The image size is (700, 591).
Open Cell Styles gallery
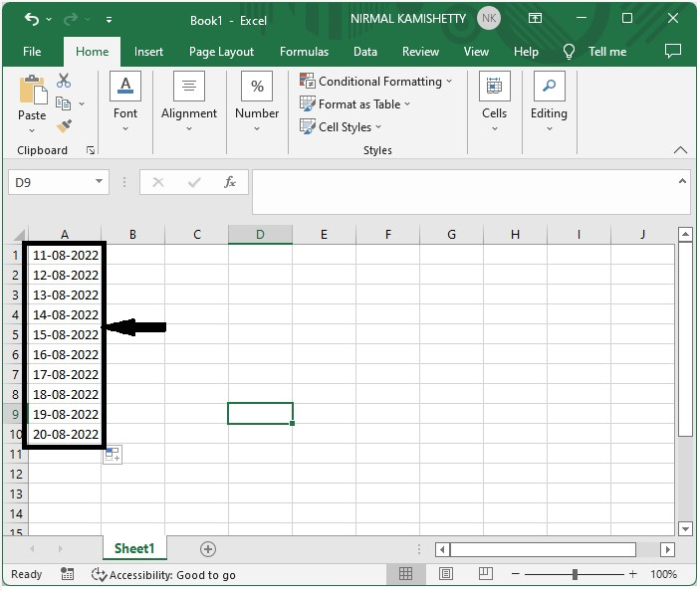(341, 127)
